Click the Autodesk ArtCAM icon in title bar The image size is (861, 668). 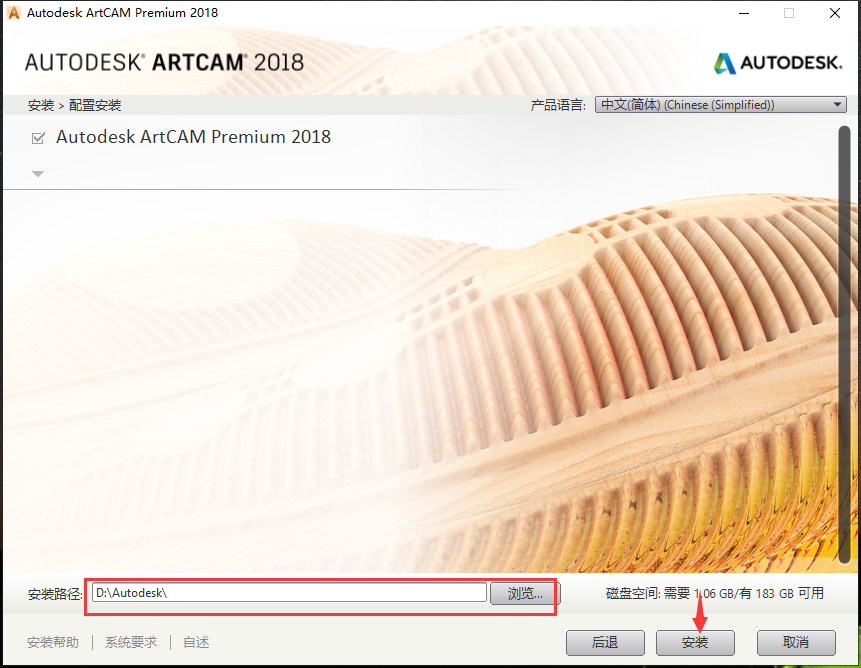point(13,13)
